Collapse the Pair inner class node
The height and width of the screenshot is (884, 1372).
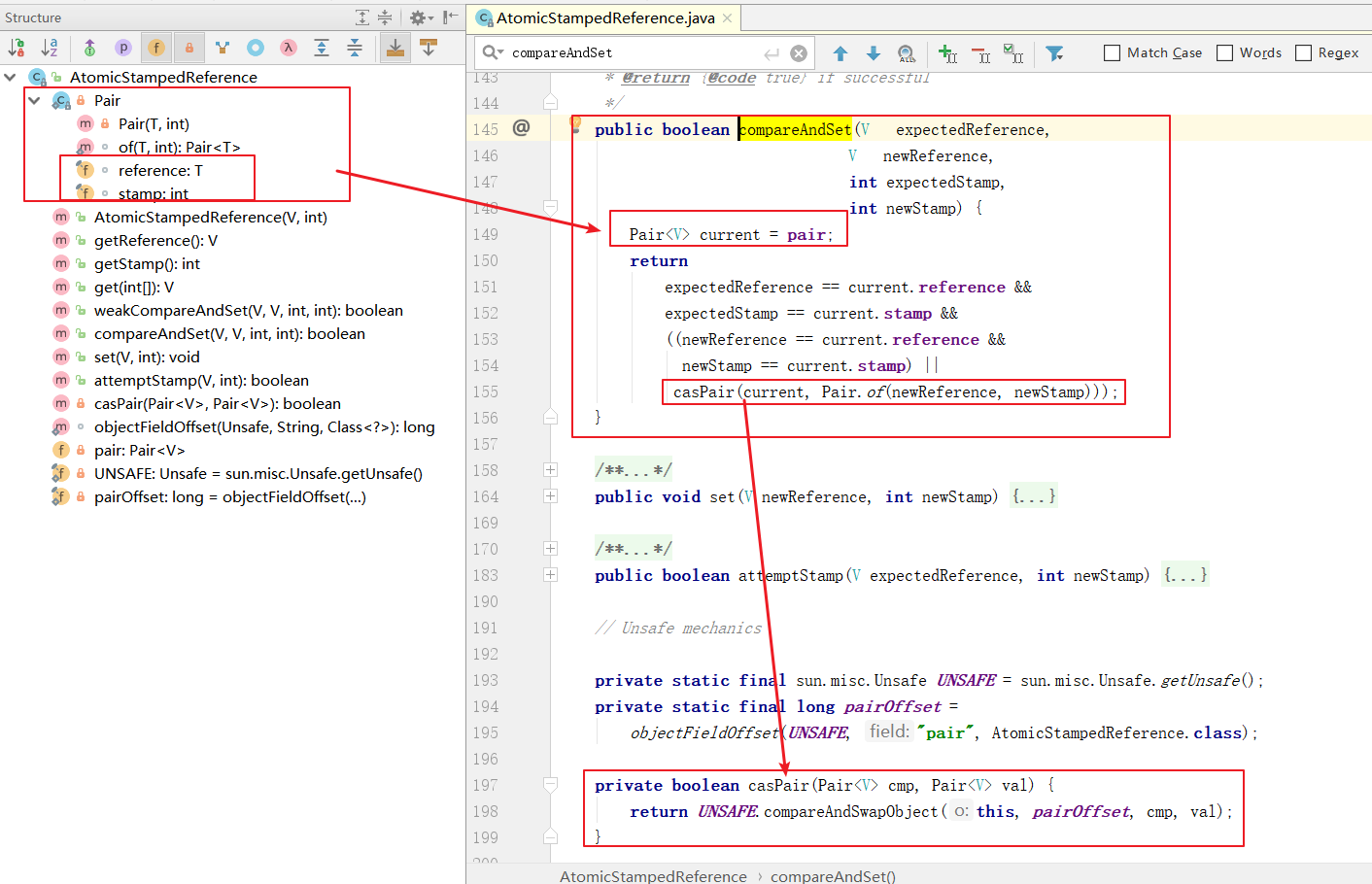click(35, 100)
